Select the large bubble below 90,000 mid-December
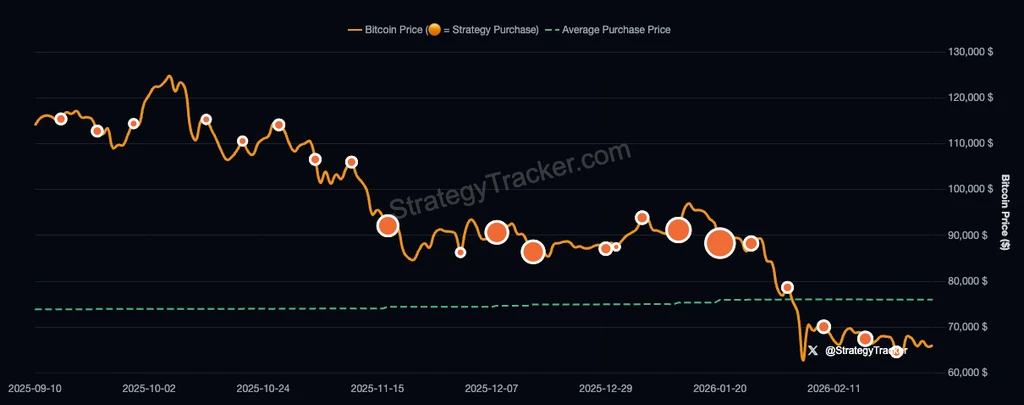The image size is (1024, 405). click(x=533, y=251)
